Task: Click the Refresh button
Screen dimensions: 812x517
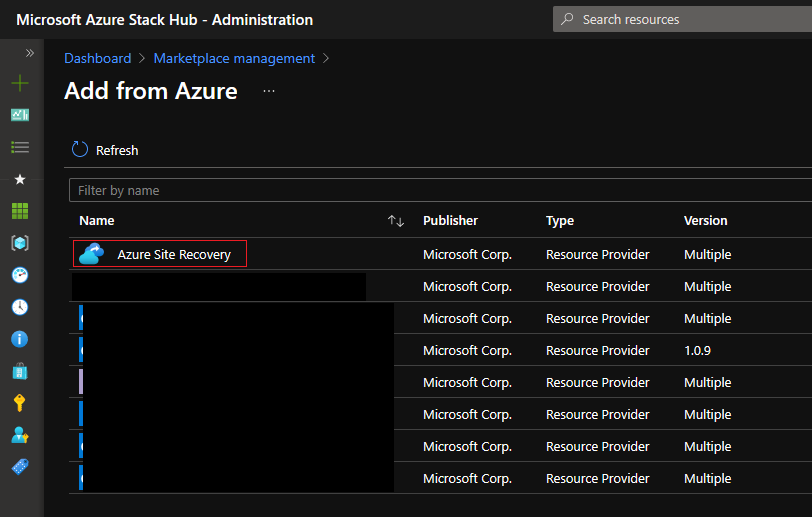Action: click(x=105, y=150)
